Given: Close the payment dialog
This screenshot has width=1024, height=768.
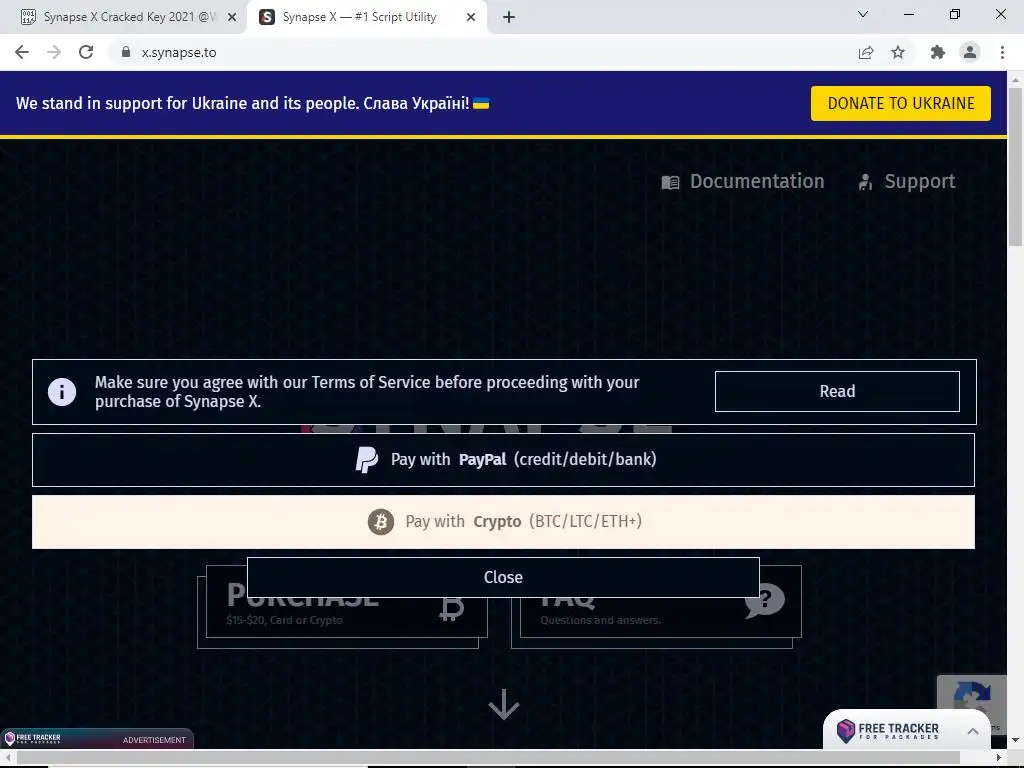Looking at the screenshot, I should coord(503,577).
